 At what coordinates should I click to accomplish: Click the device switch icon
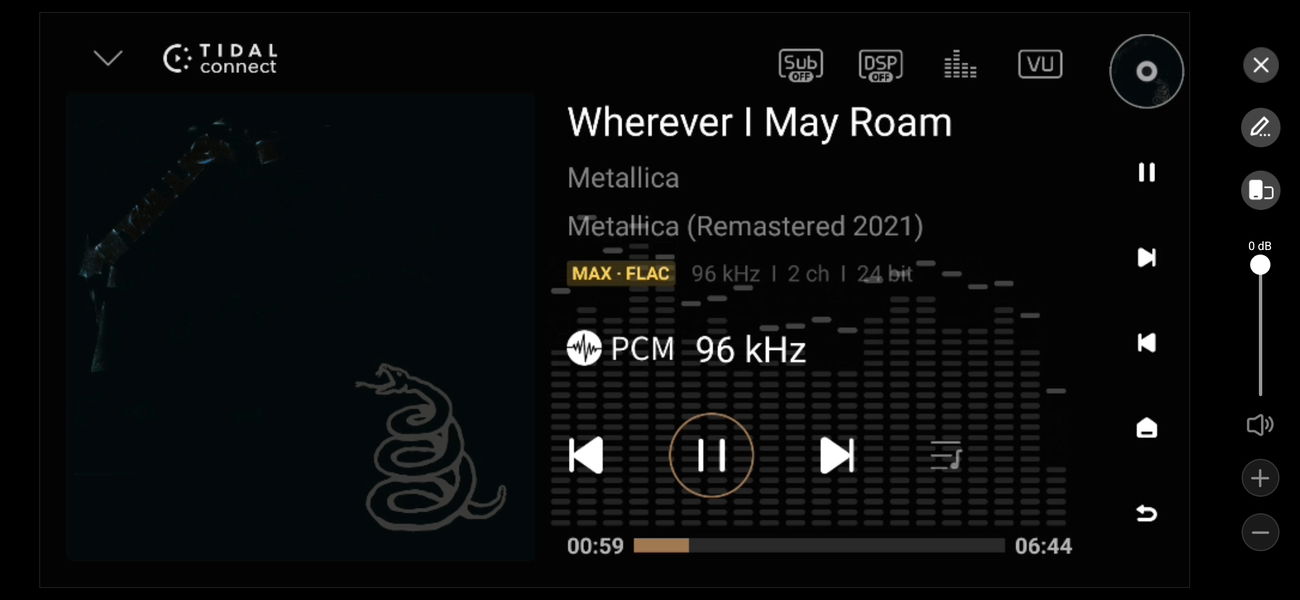[1261, 190]
